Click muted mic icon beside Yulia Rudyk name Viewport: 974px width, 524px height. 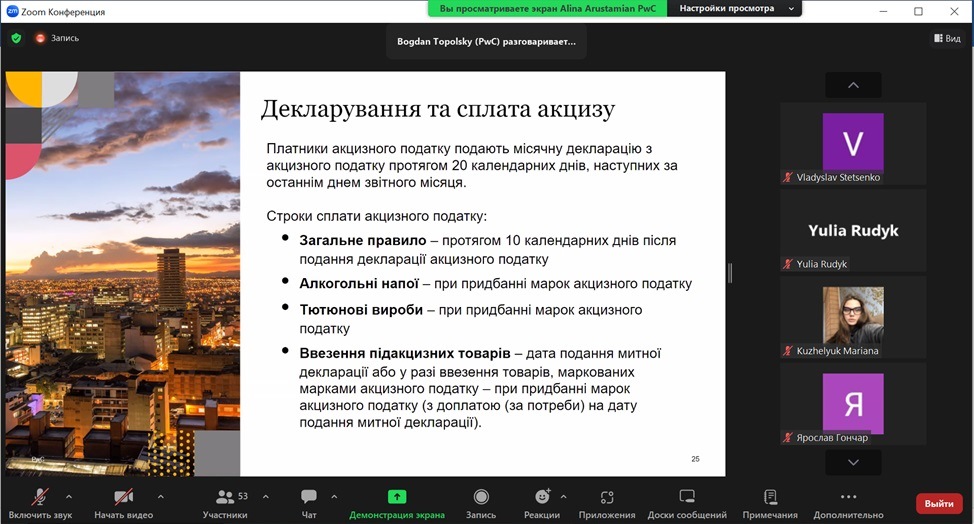(788, 264)
